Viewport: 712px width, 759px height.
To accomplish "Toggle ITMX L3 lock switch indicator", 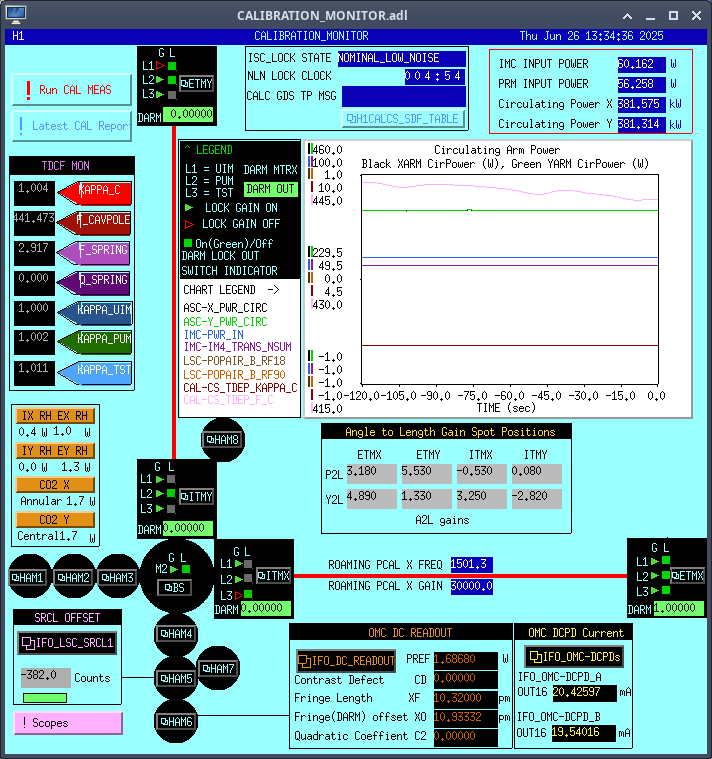I will pos(248,594).
